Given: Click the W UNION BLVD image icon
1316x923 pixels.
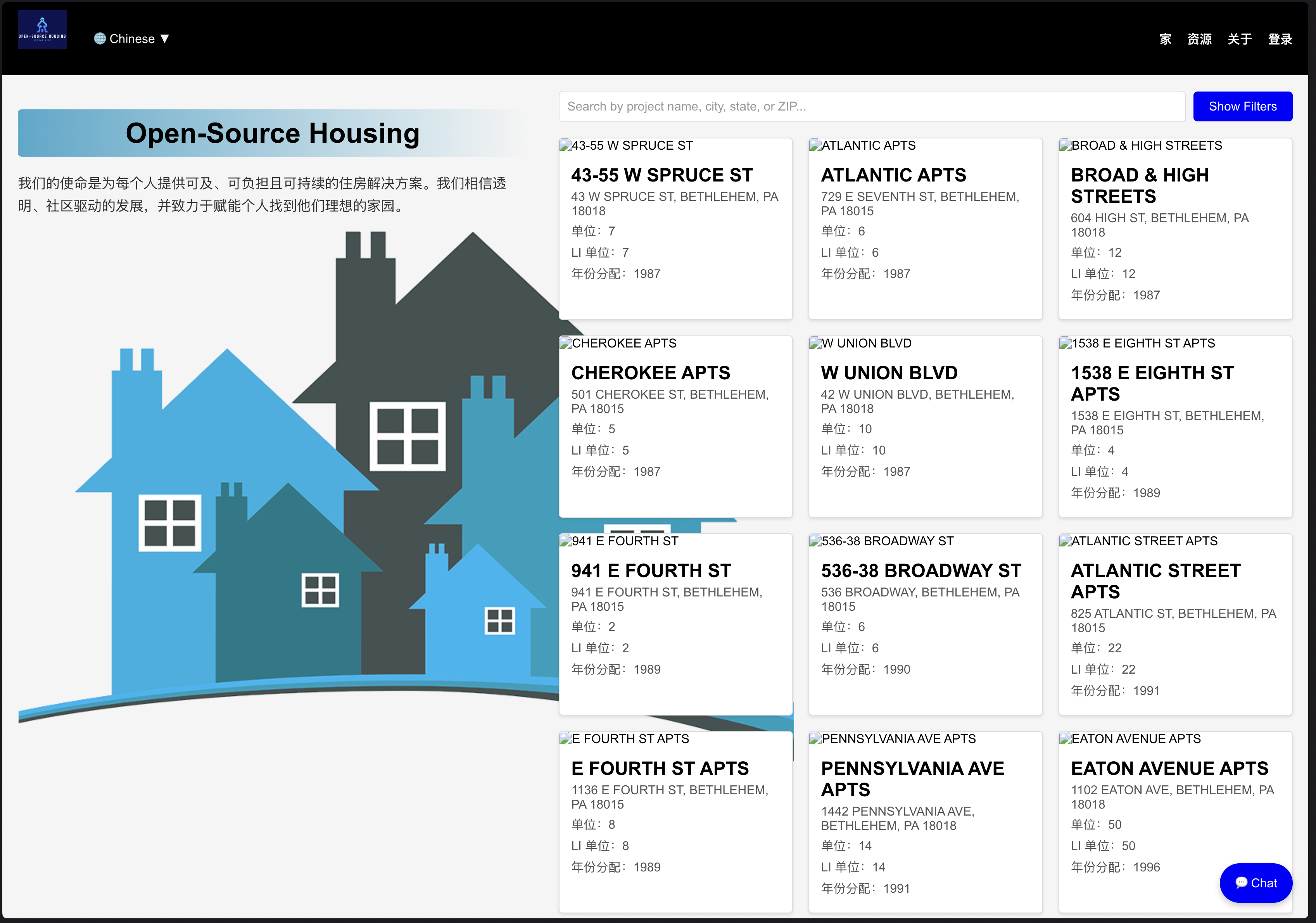Looking at the screenshot, I should (x=815, y=343).
